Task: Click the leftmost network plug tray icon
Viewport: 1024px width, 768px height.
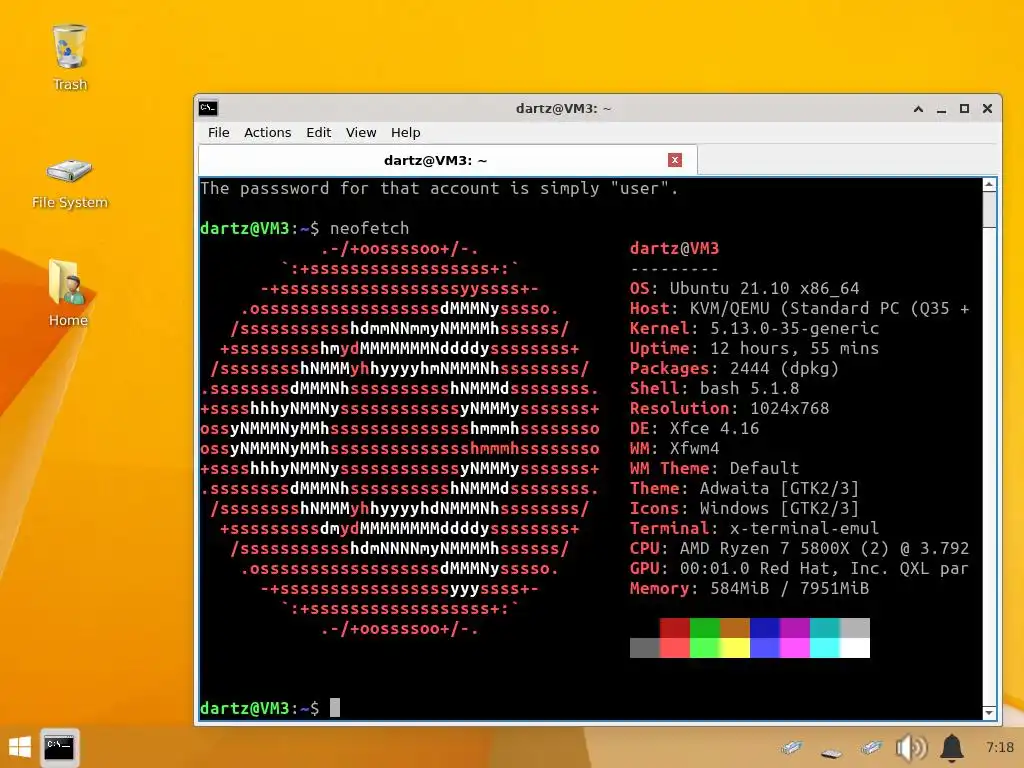Action: click(x=792, y=747)
